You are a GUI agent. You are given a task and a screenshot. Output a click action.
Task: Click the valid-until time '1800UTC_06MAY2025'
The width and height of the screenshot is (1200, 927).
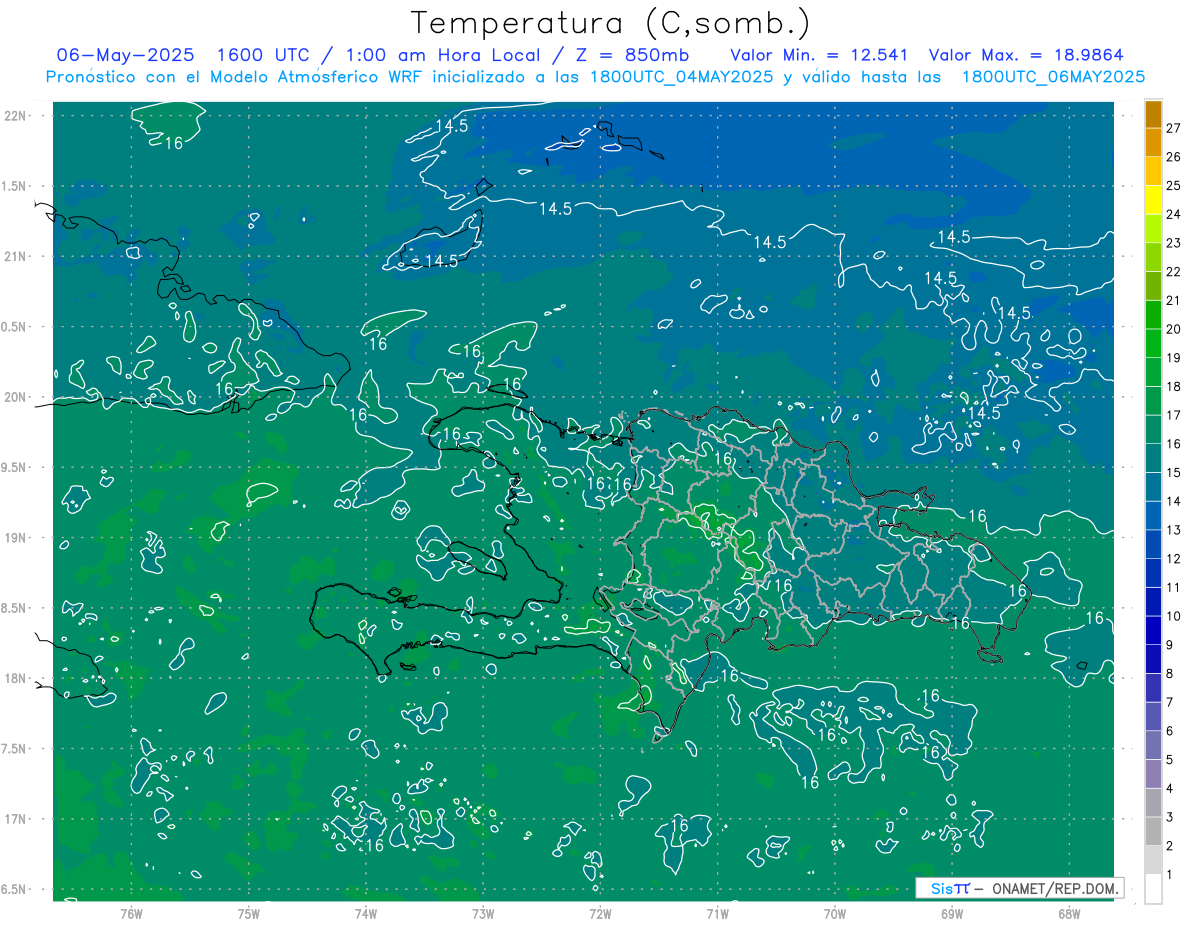pos(1053,76)
